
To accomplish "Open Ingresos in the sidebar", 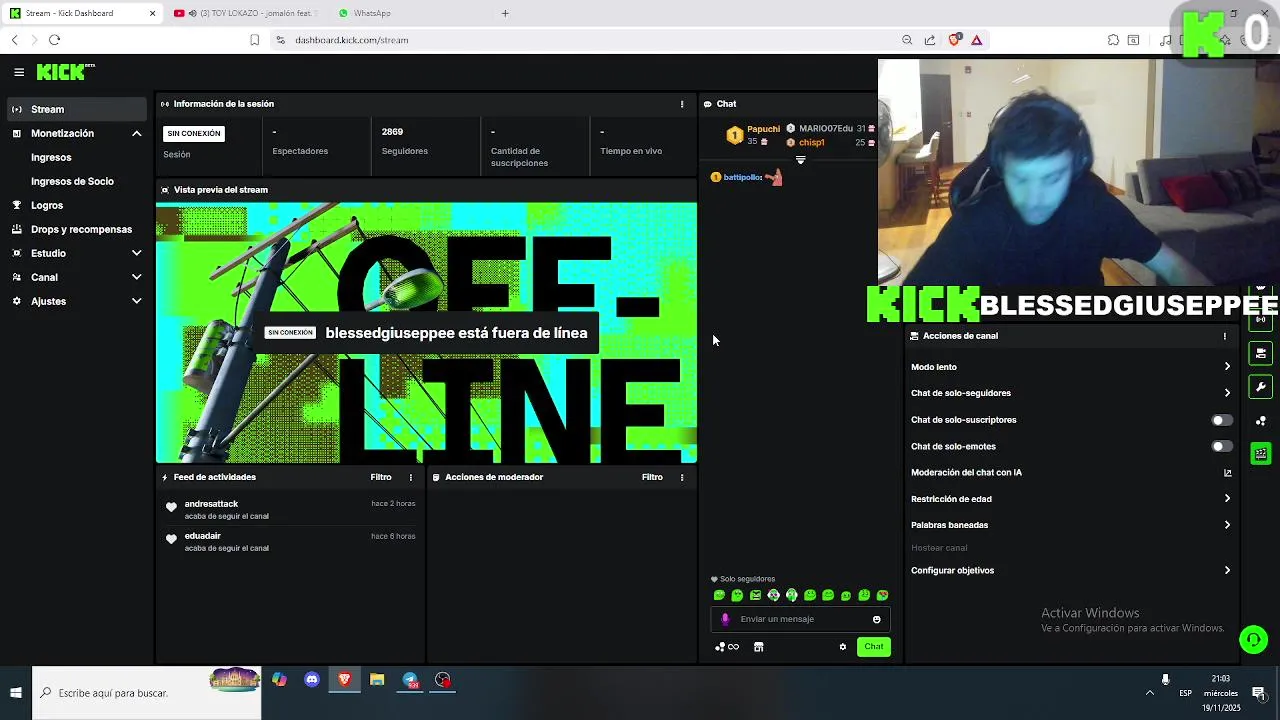I will tap(51, 157).
